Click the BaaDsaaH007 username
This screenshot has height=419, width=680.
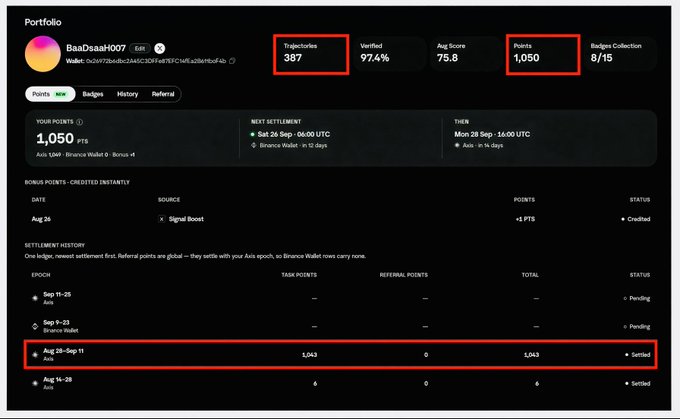tap(96, 48)
